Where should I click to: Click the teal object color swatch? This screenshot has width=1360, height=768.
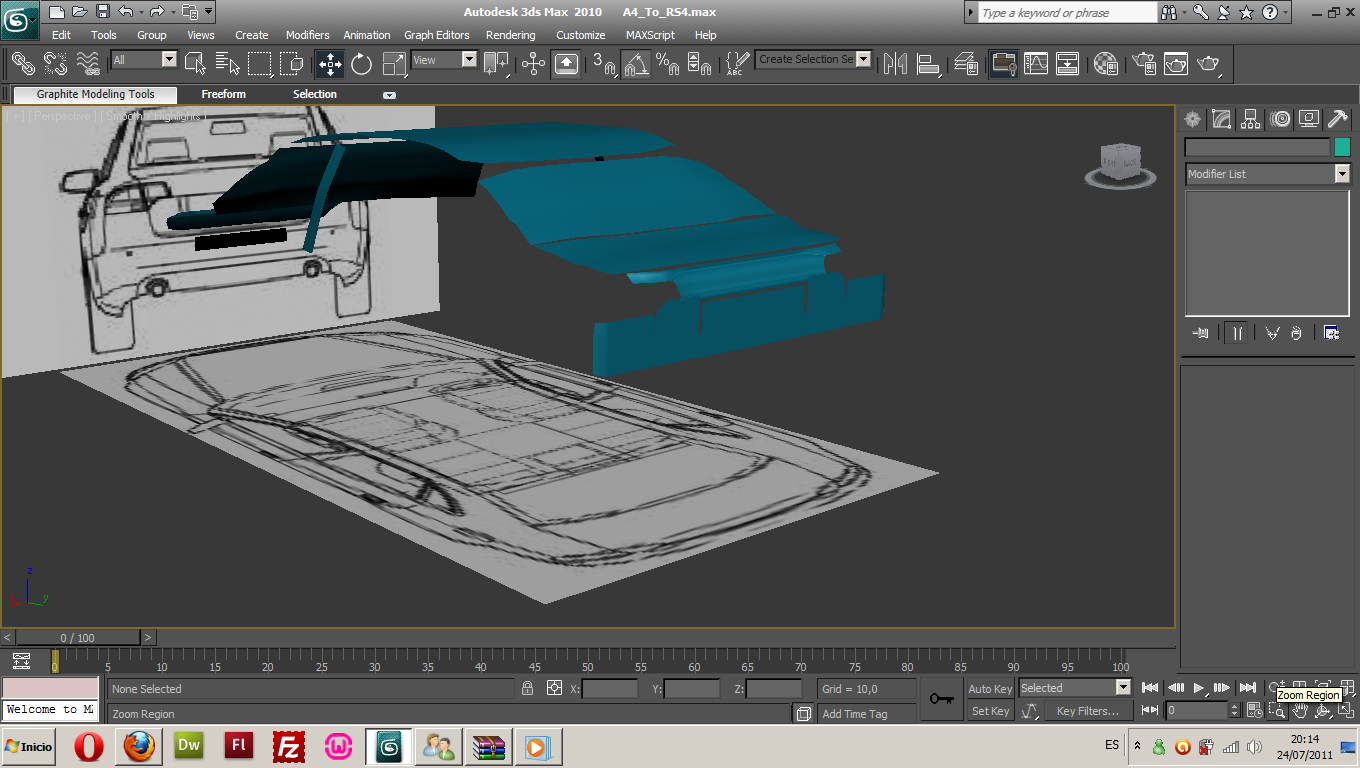click(1342, 147)
